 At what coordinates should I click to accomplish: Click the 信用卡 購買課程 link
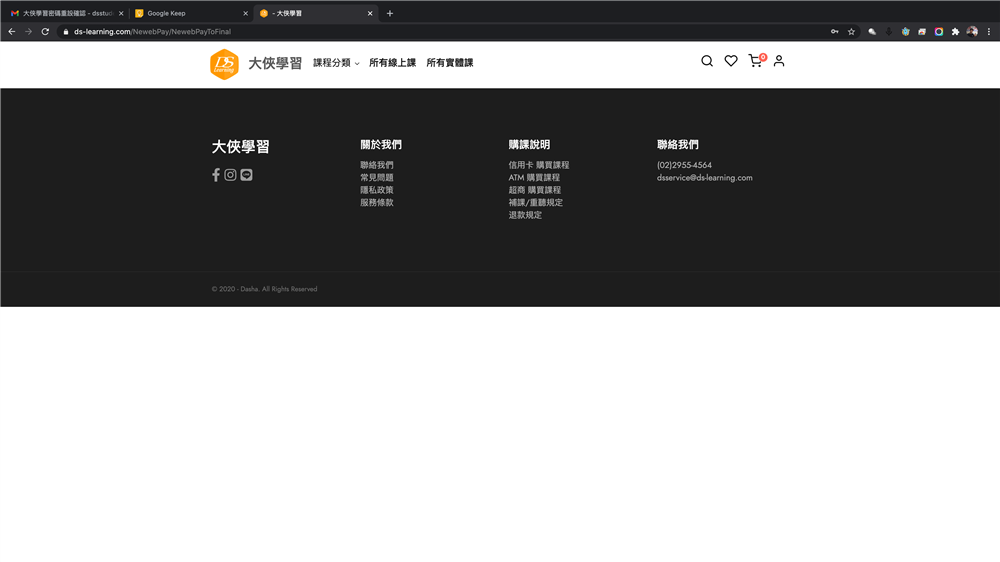pos(538,165)
